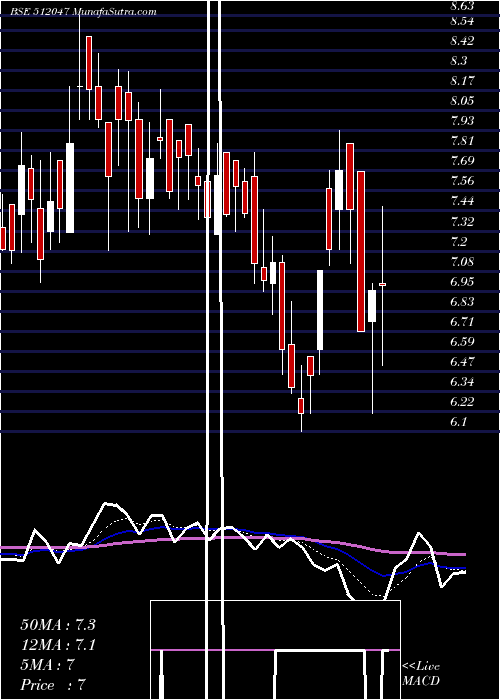Image resolution: width=500 pixels, height=700 pixels.
Task: Click the BSE 512047 MunafaSutra.com title text
Action: tap(84, 12)
